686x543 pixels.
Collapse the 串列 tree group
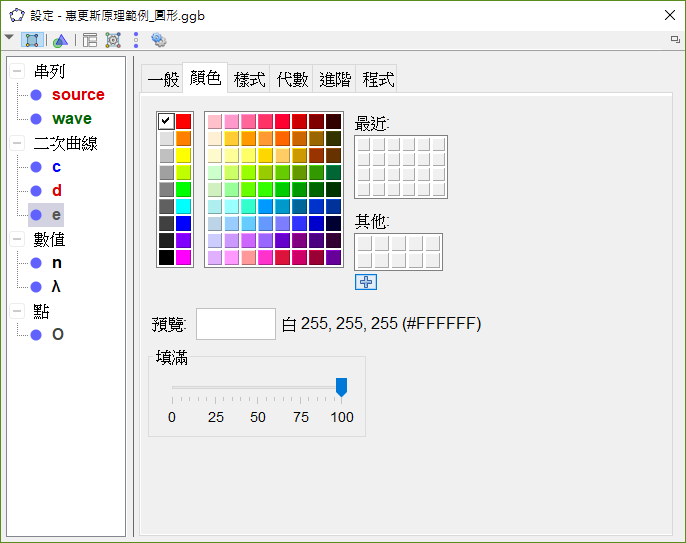point(17,71)
